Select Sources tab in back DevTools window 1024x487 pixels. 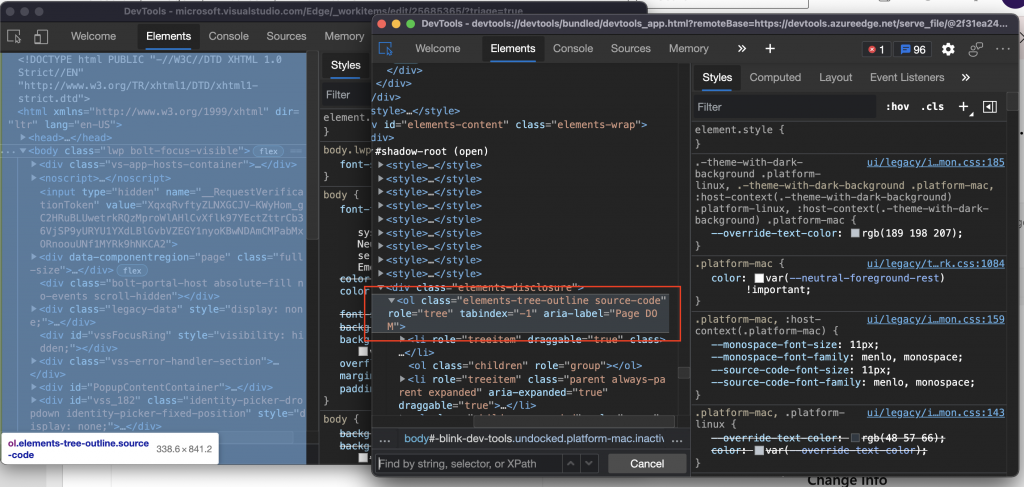coord(286,37)
